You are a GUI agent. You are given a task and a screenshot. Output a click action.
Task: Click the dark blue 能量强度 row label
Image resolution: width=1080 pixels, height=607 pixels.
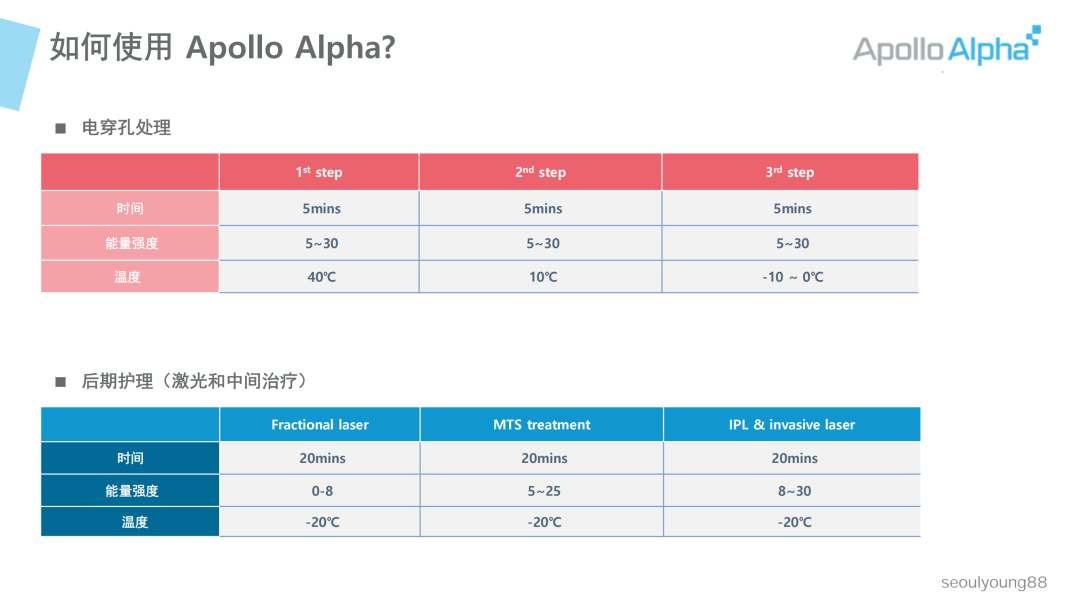[130, 491]
